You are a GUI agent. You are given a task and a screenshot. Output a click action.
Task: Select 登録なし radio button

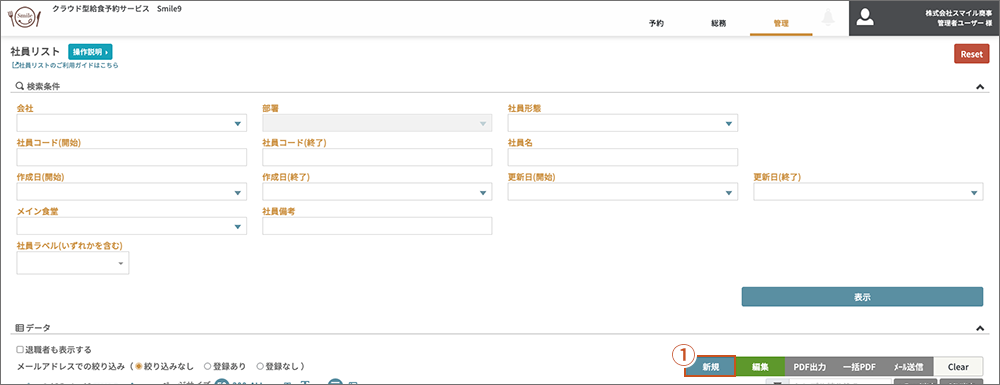(260, 367)
